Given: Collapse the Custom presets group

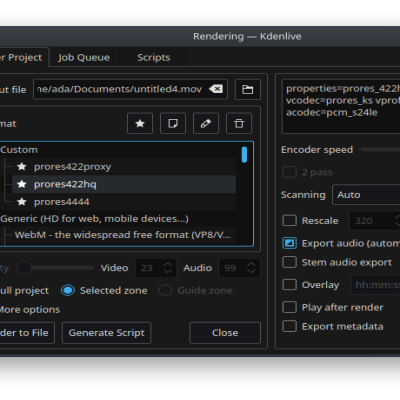Looking at the screenshot, I should (x=19, y=150).
